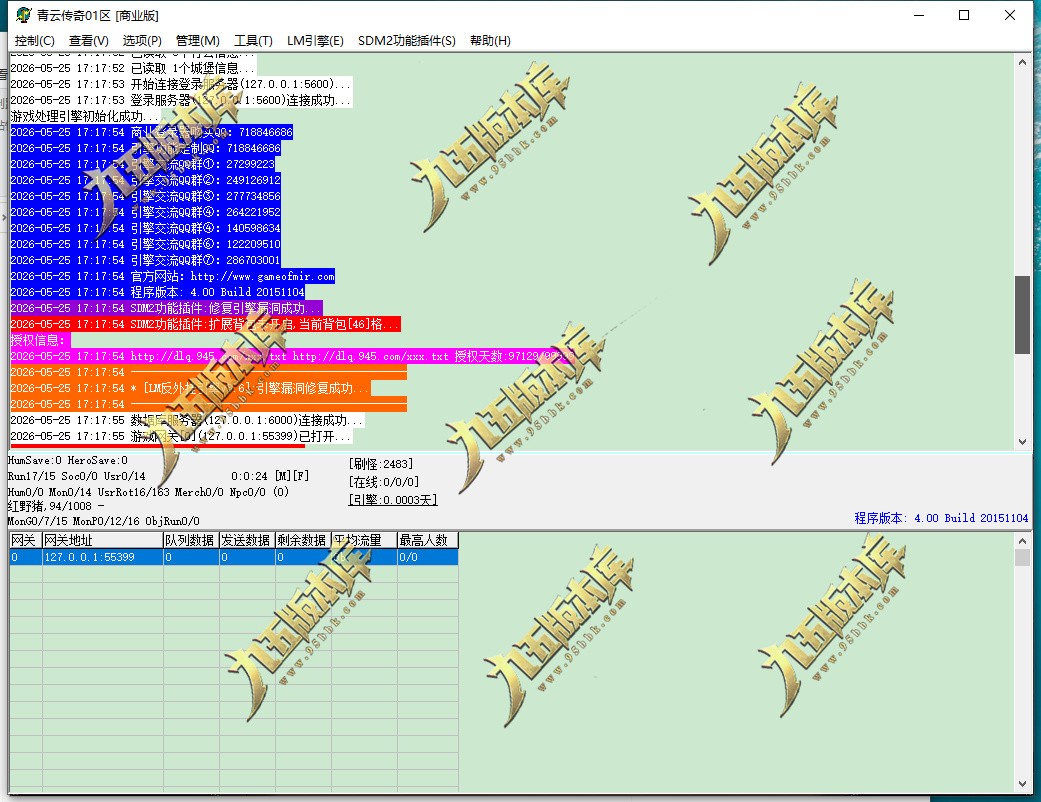Image resolution: width=1041 pixels, height=802 pixels.
Task: Close the 青云传奇01区 window
Action: (1010, 15)
